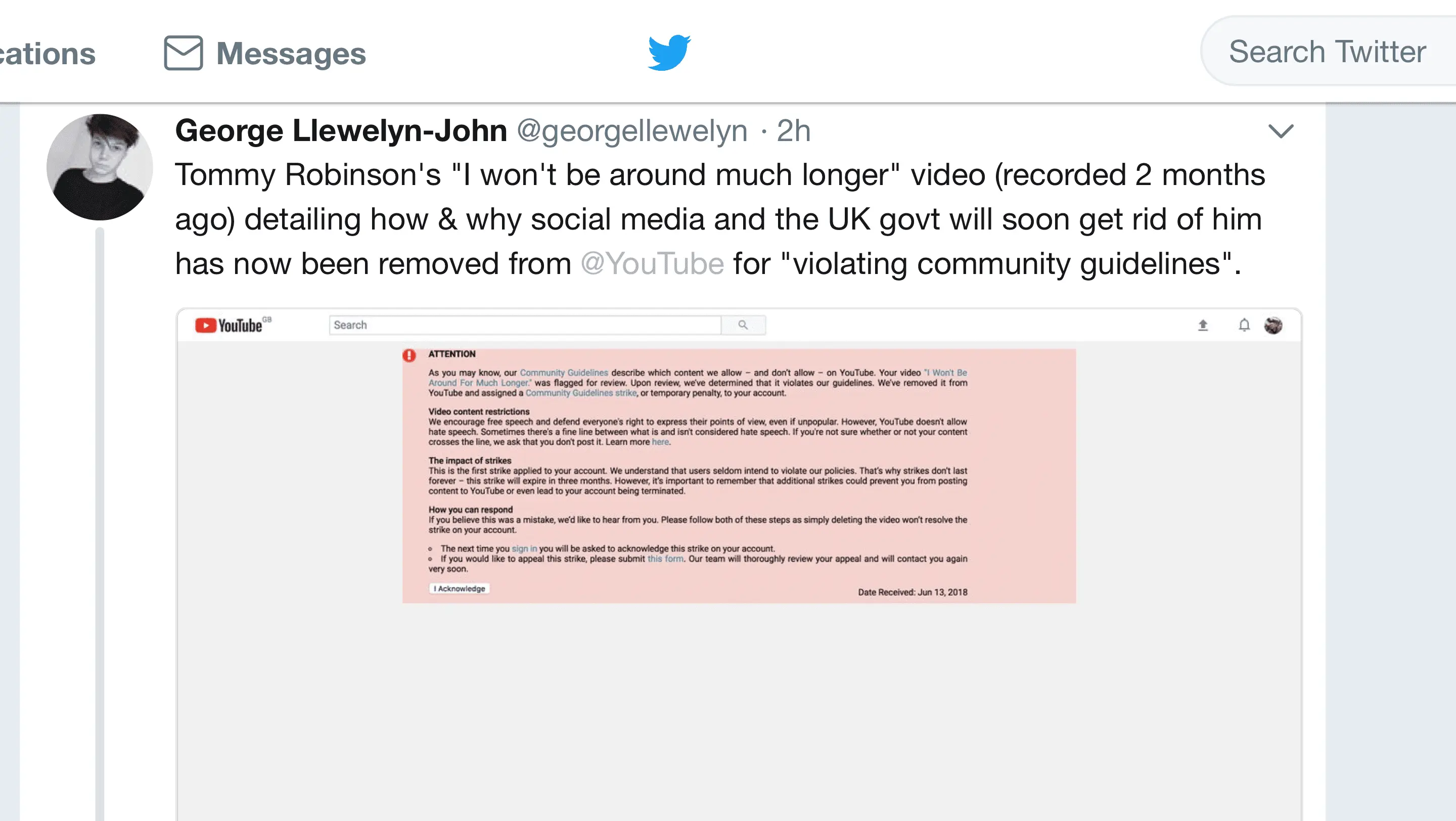The width and height of the screenshot is (1456, 821).
Task: Click the YouTube logo in embedded screenshot
Action: [233, 325]
